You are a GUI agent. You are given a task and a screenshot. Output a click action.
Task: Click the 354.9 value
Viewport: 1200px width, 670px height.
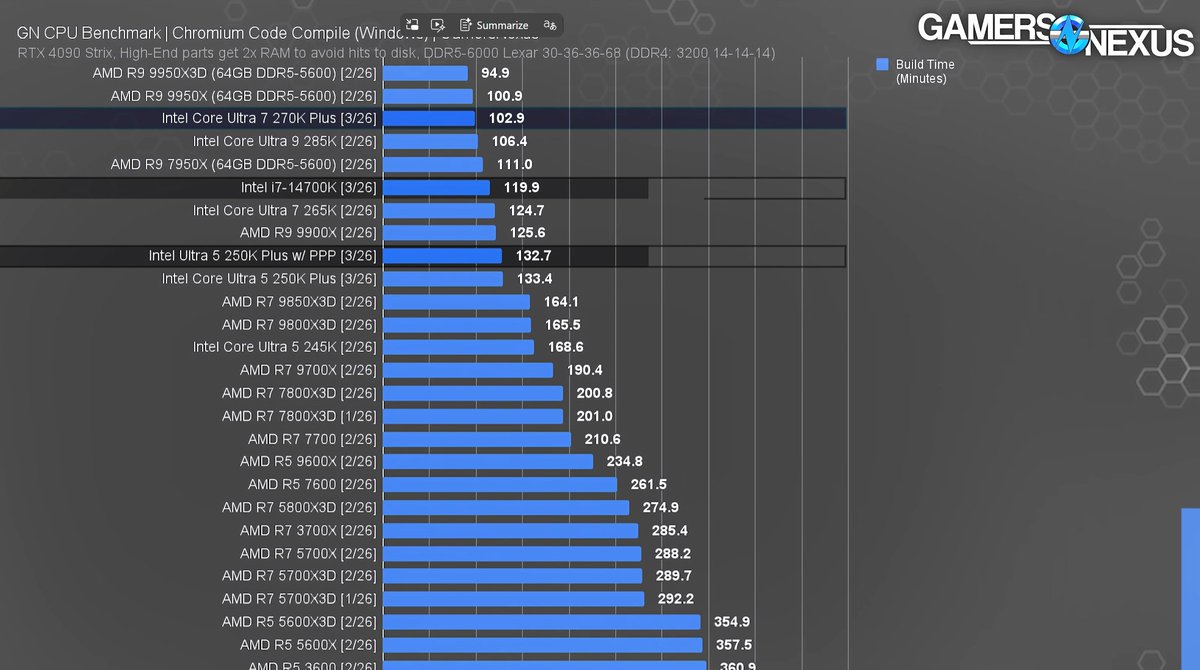click(732, 622)
